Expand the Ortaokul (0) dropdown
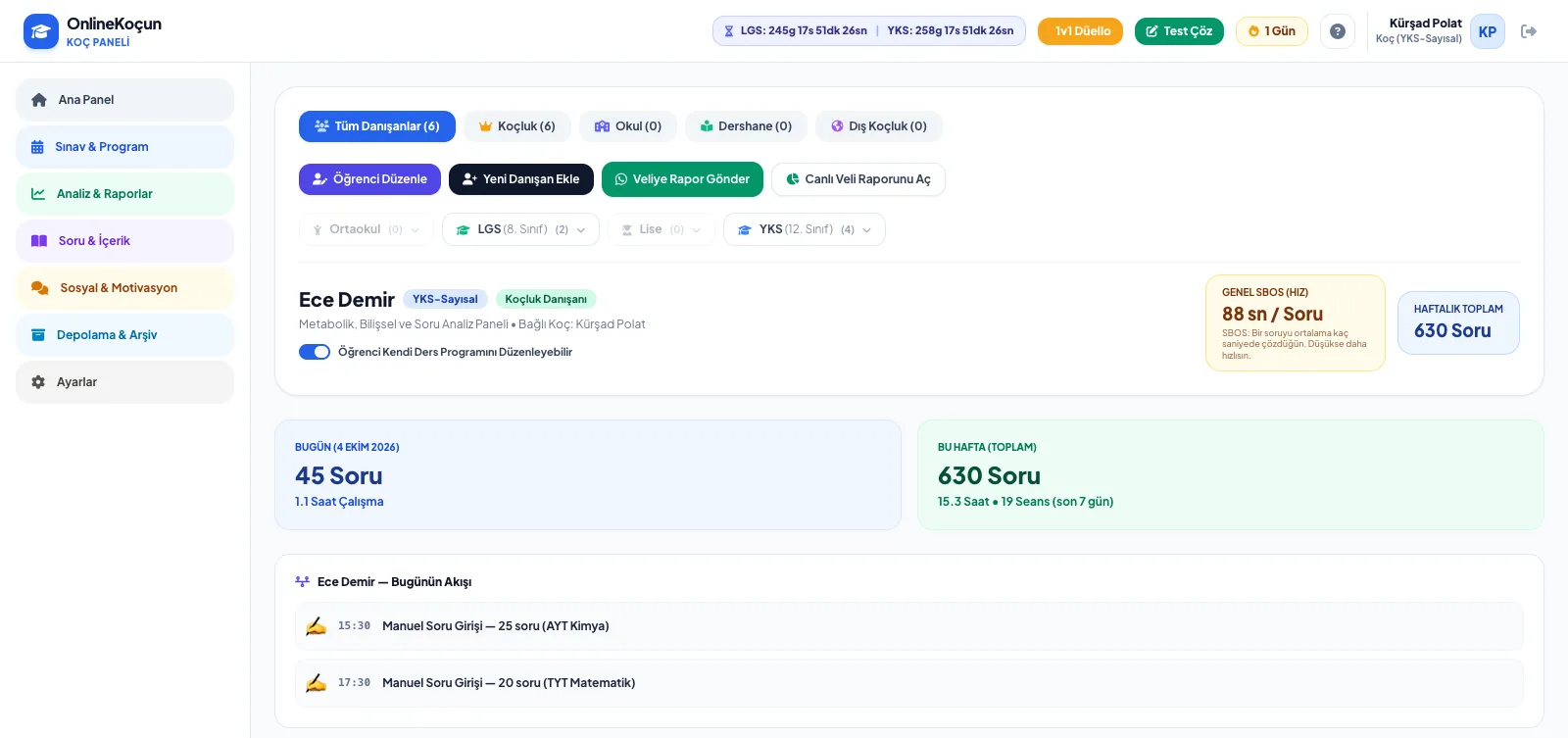The image size is (1568, 738). coord(366,229)
